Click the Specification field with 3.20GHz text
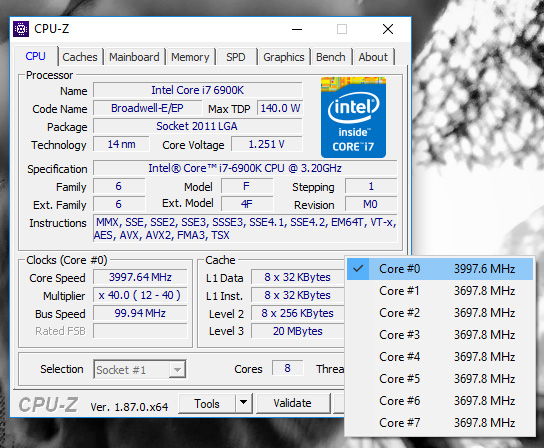The image size is (544, 448). 245,168
